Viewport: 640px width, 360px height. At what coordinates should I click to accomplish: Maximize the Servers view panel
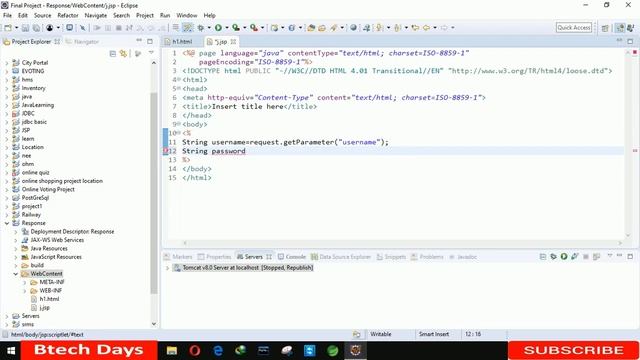point(630,256)
